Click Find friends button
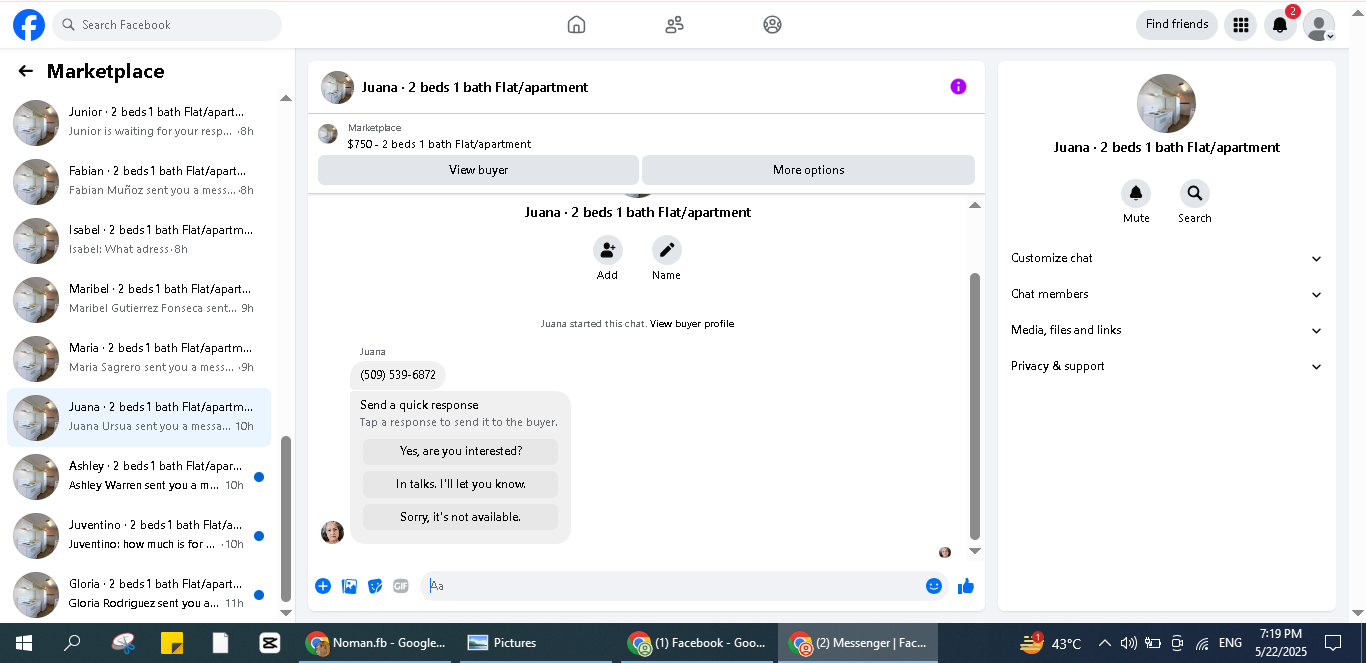Viewport: 1366px width, 663px height. coord(1177,24)
